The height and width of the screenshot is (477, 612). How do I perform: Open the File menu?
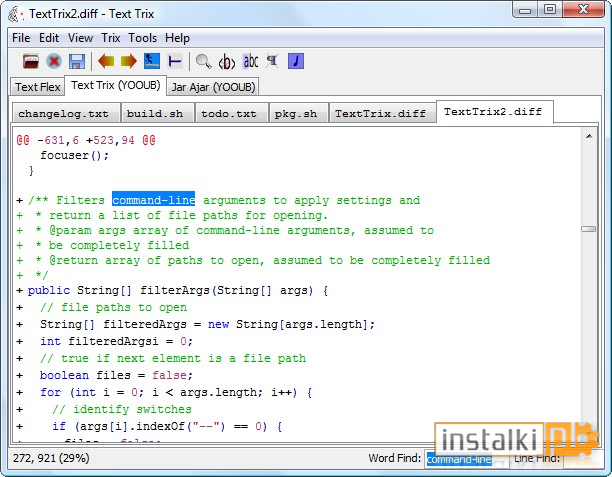coord(21,38)
